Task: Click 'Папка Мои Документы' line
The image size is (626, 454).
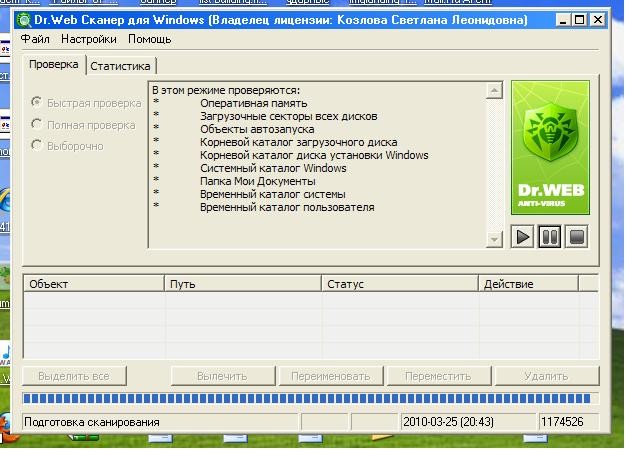Action: click(x=258, y=181)
